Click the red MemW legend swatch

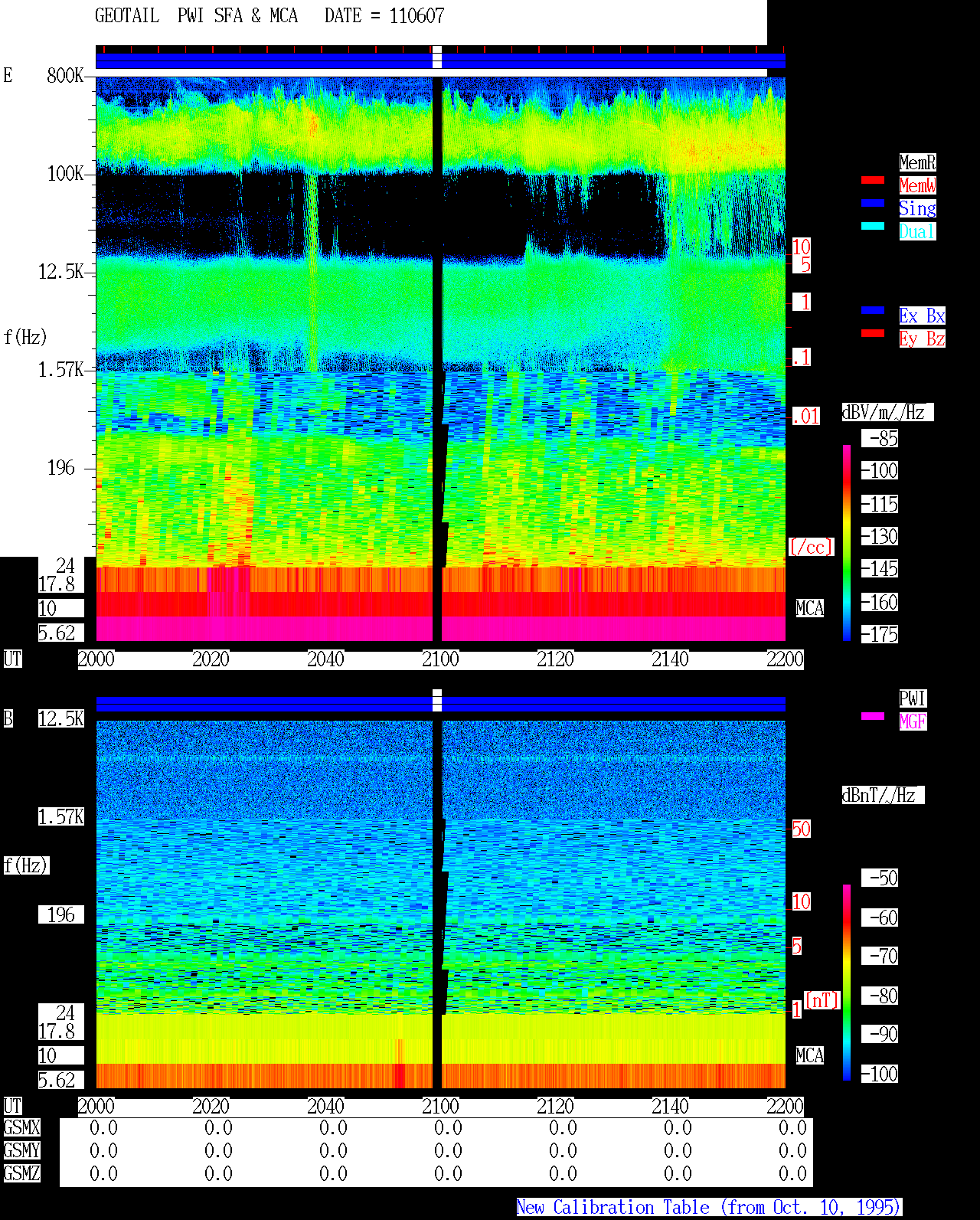click(873, 180)
